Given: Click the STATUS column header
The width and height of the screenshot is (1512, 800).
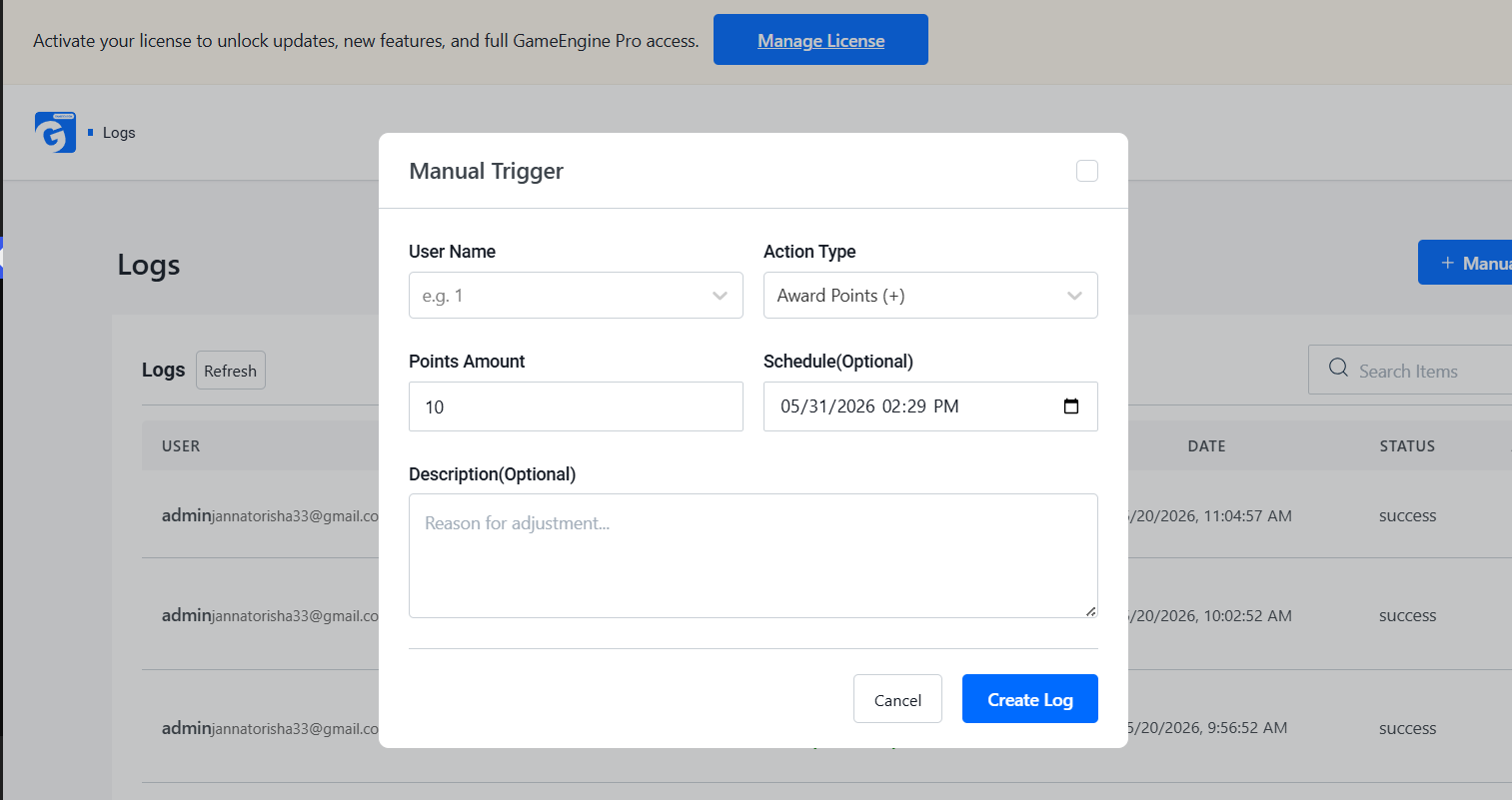Looking at the screenshot, I should 1407,446.
